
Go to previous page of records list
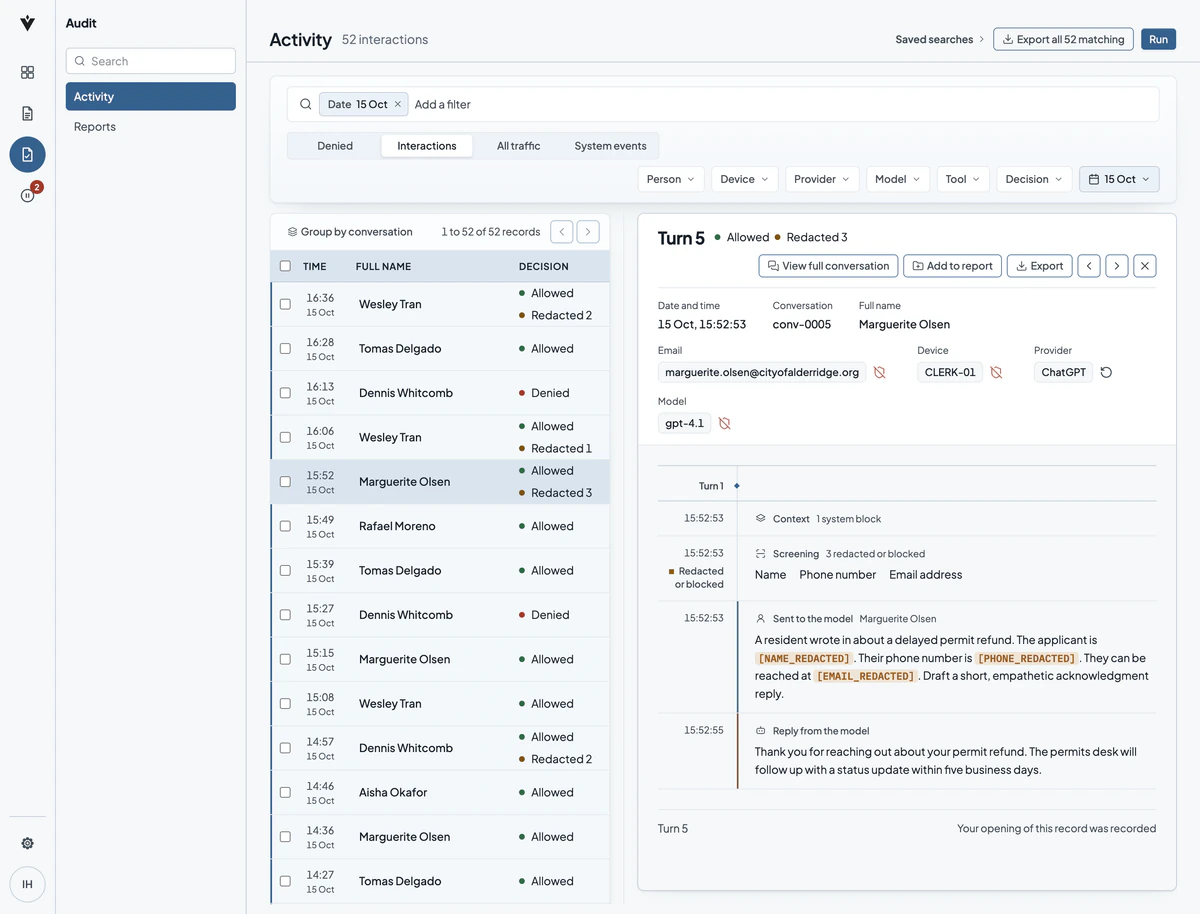(x=562, y=232)
